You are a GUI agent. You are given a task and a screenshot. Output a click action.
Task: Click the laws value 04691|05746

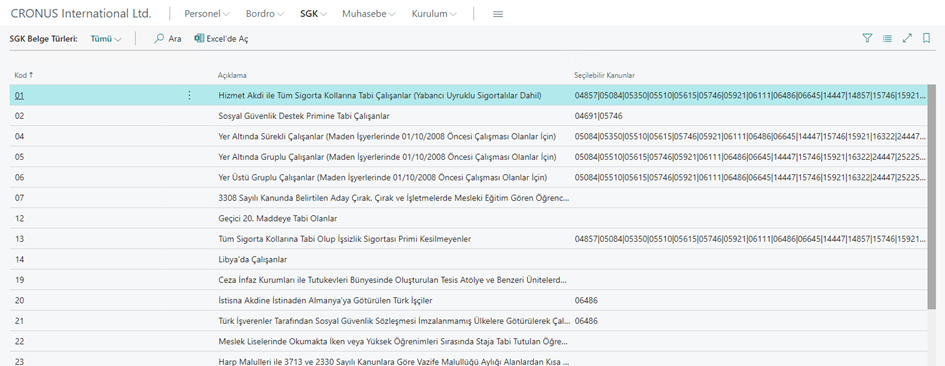599,116
